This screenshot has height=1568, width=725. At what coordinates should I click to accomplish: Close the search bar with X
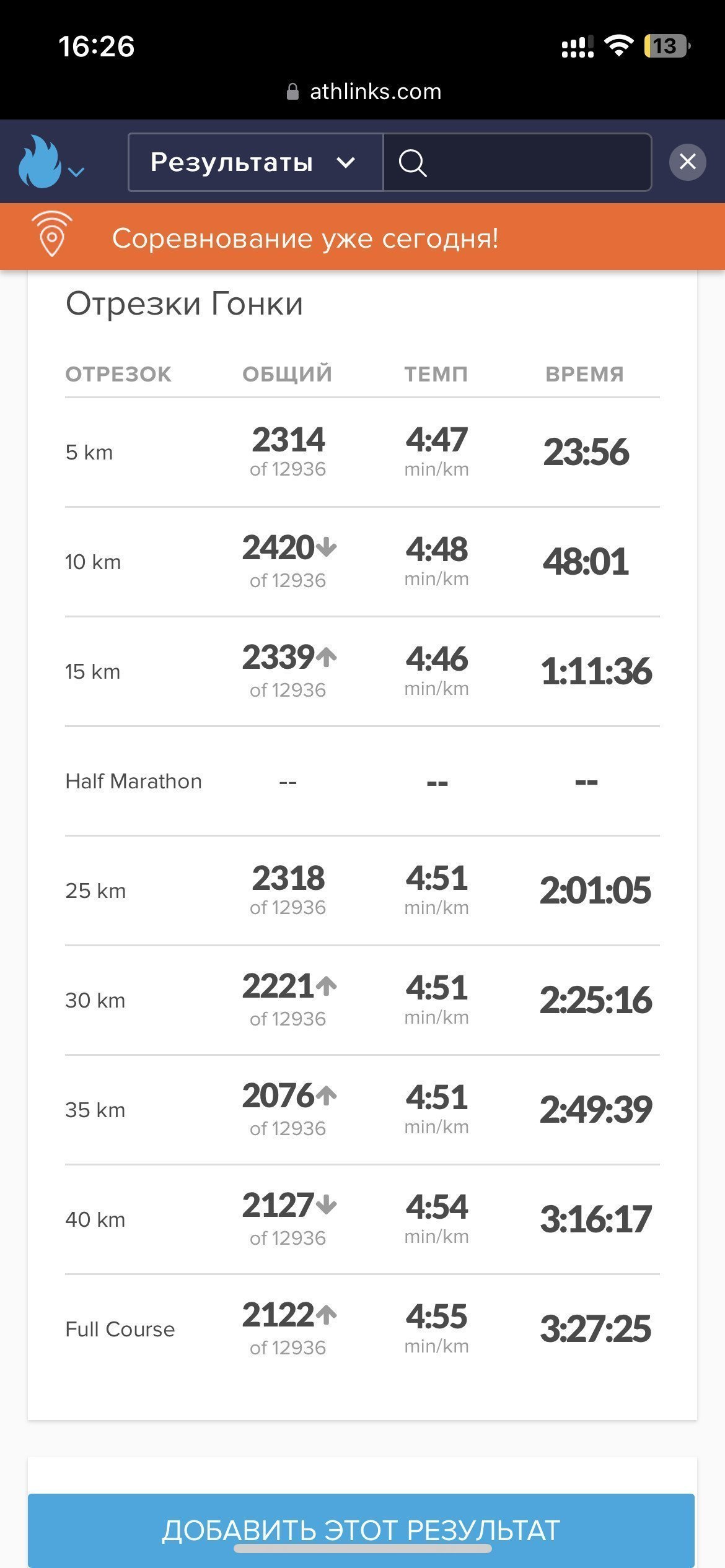[687, 162]
